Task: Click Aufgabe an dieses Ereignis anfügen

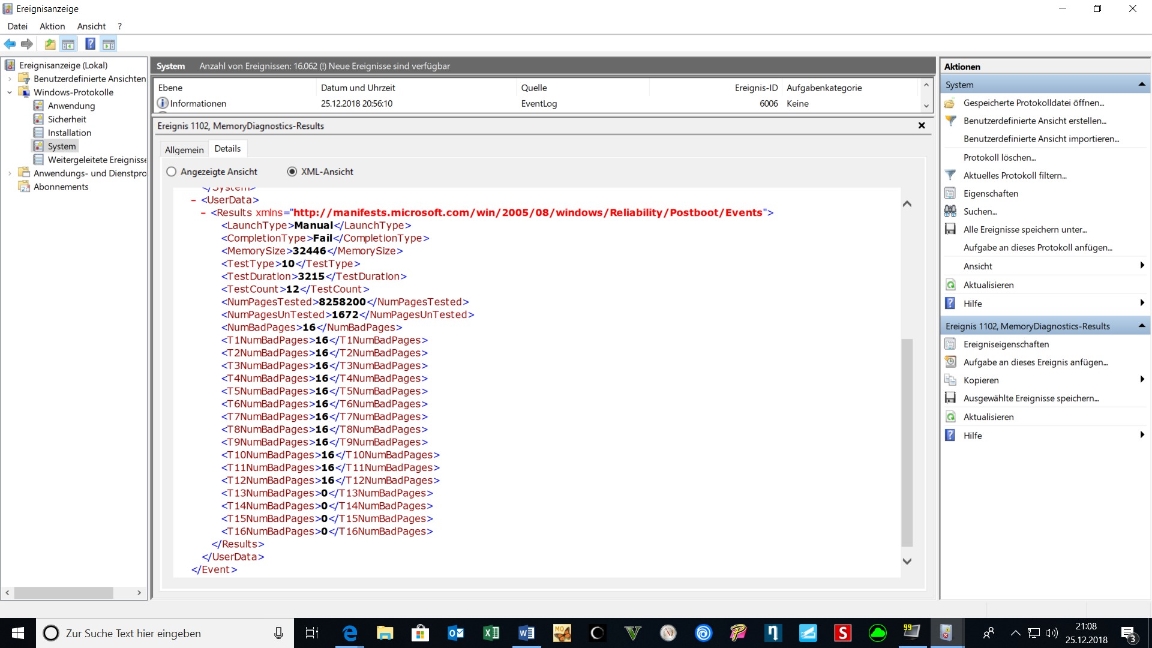Action: 1035,362
